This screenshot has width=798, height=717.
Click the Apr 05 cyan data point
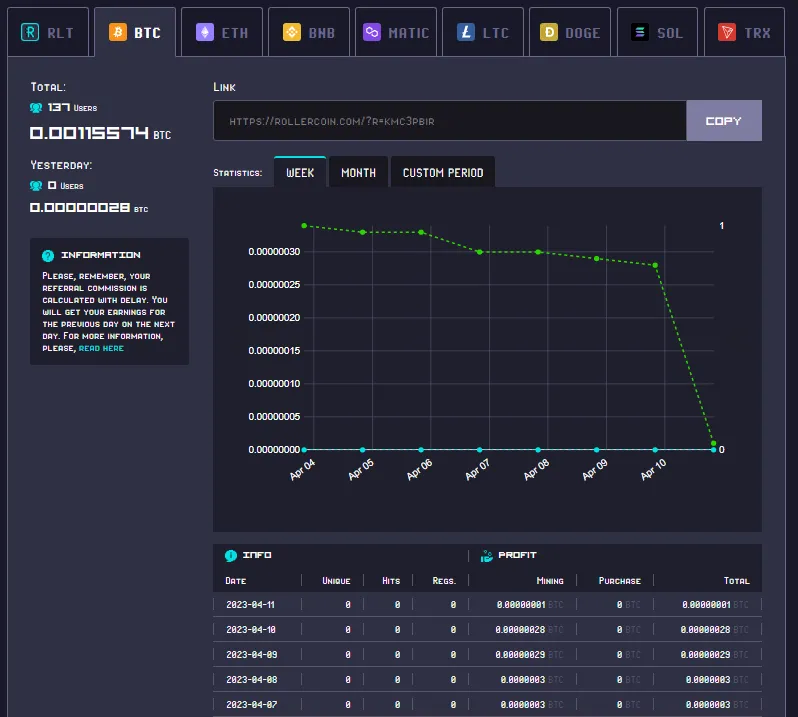point(362,450)
